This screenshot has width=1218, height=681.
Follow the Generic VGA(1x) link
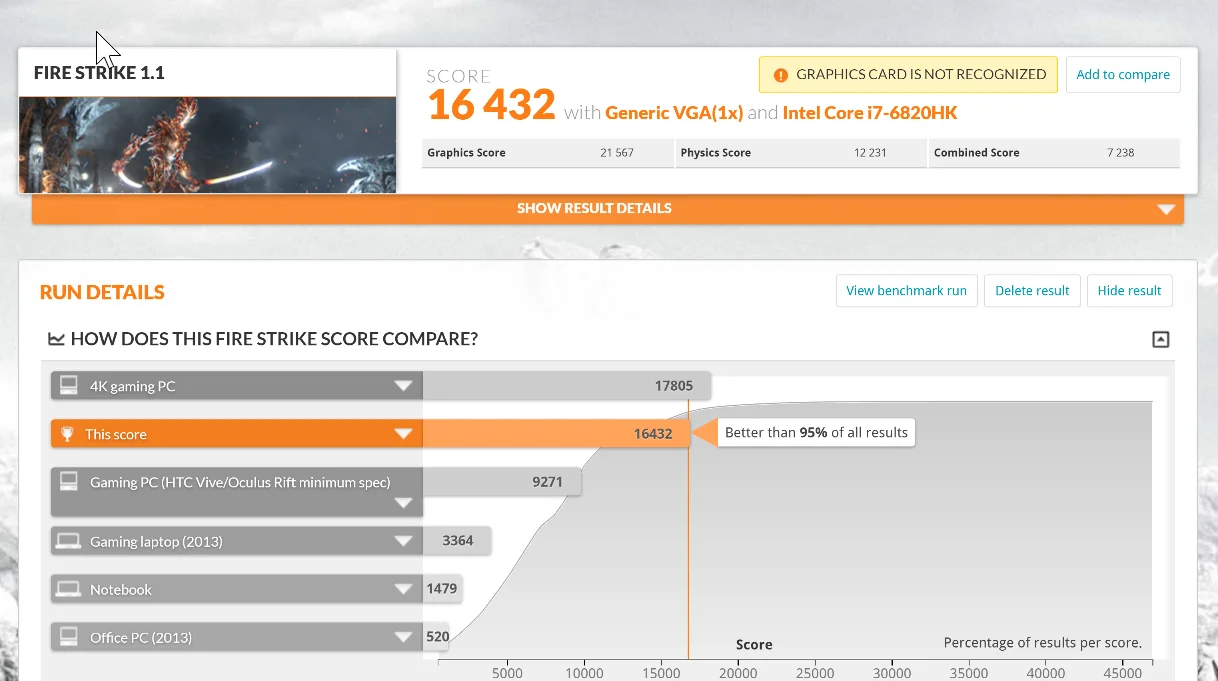674,113
